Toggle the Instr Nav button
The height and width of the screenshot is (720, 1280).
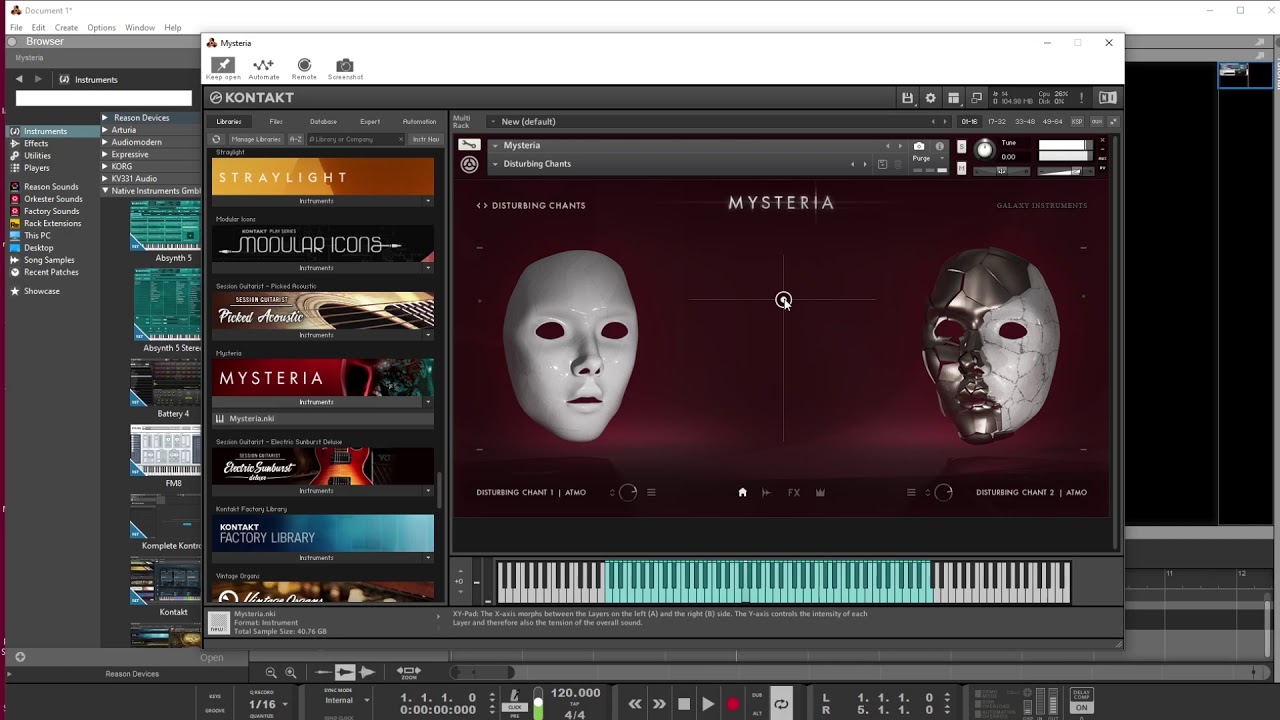(x=426, y=139)
